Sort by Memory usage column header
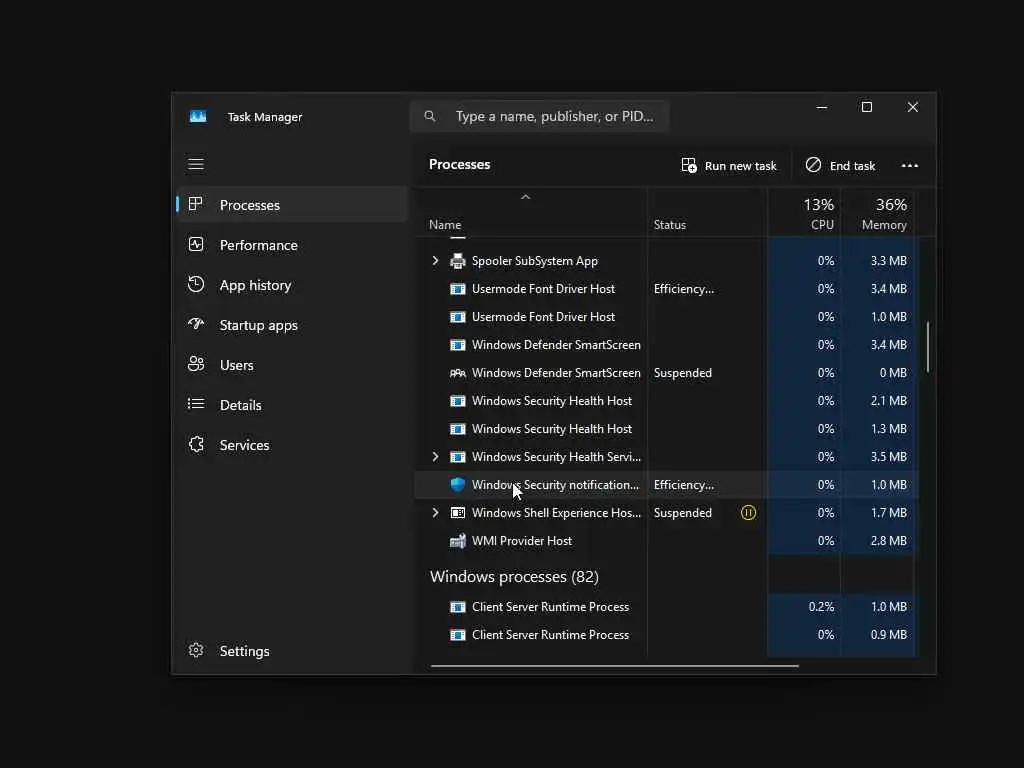The height and width of the screenshot is (768, 1024). 877,214
